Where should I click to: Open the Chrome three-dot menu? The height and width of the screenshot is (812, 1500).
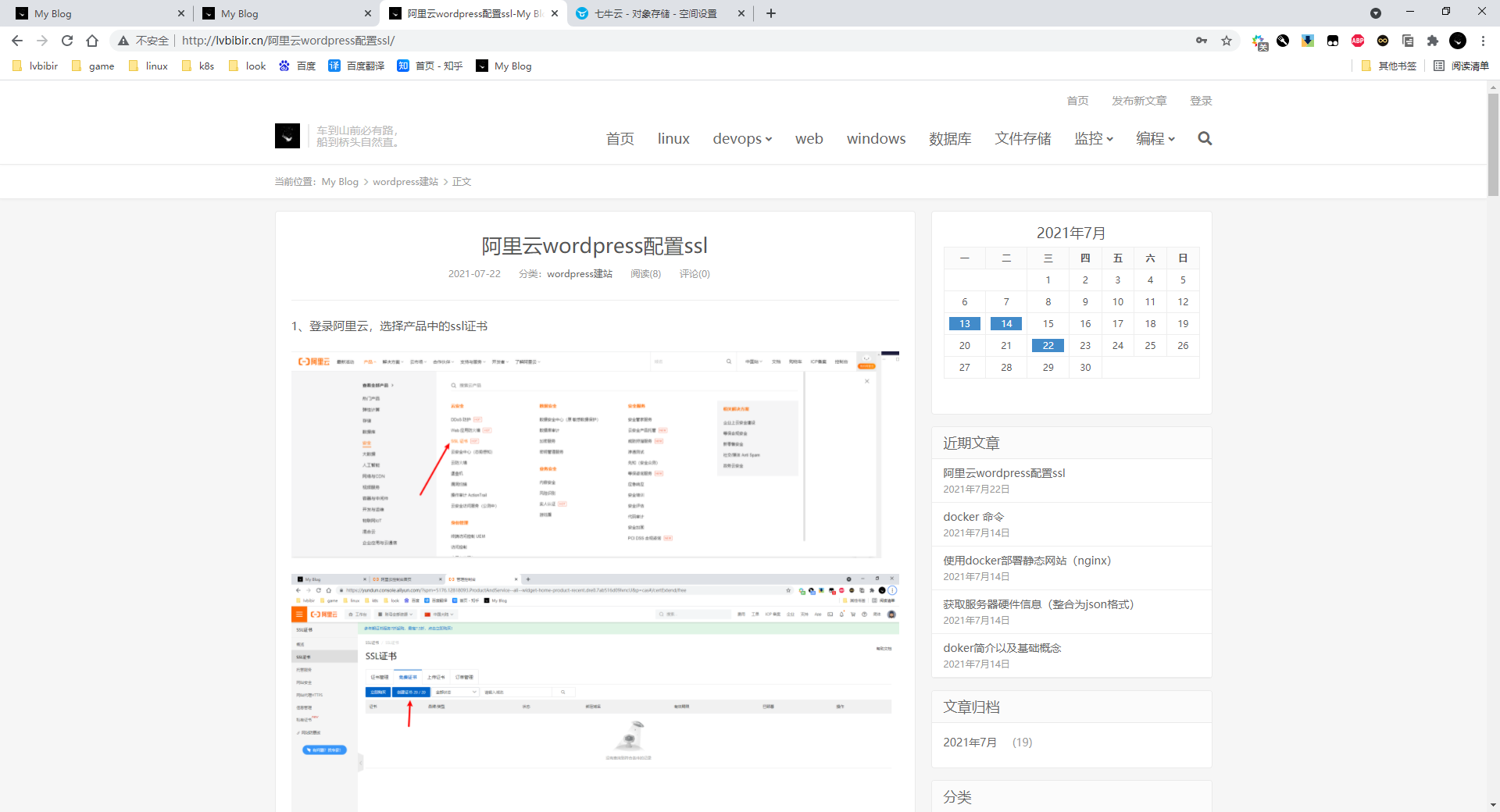tap(1483, 41)
